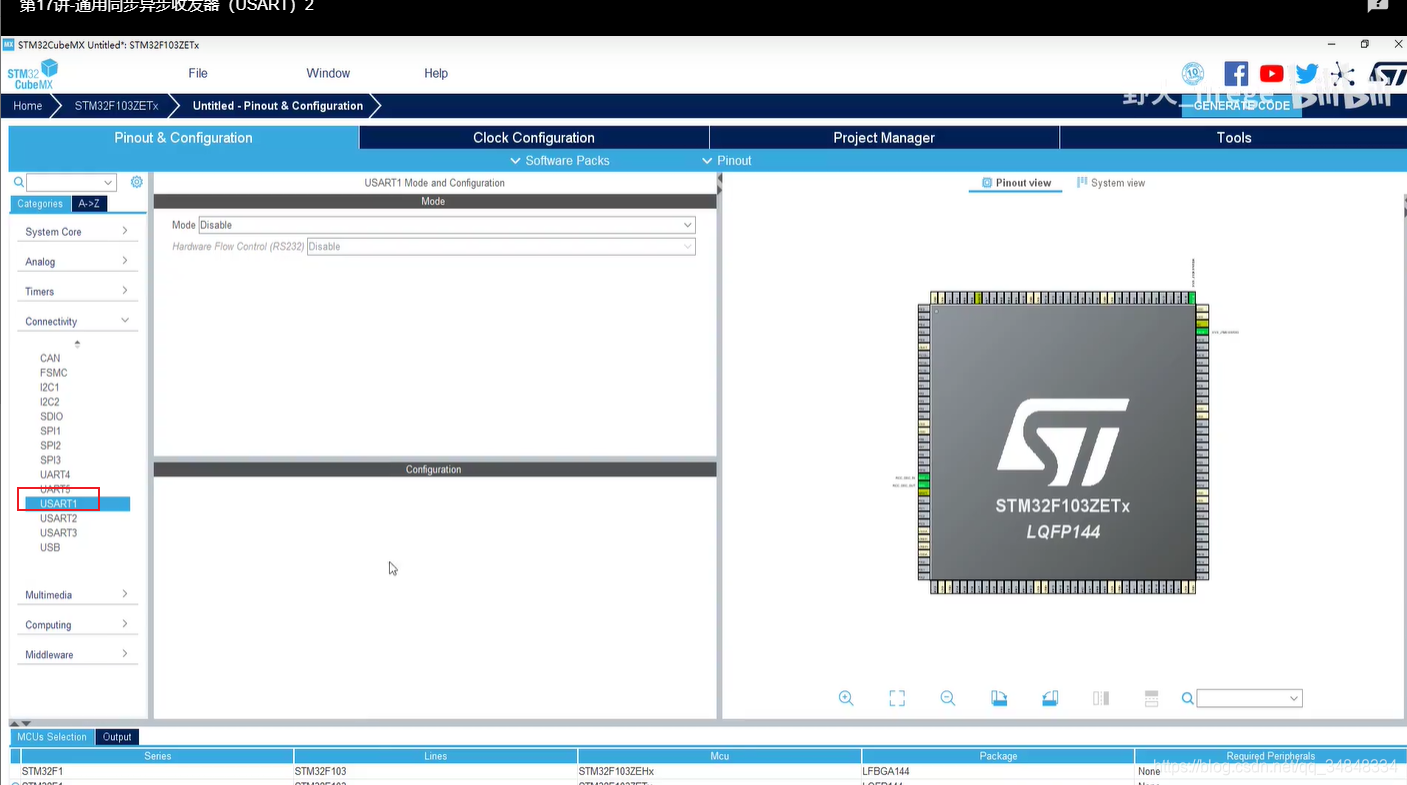
Task: Open Hardware Flow Control (RS232) dropdown
Action: pyautogui.click(x=501, y=246)
